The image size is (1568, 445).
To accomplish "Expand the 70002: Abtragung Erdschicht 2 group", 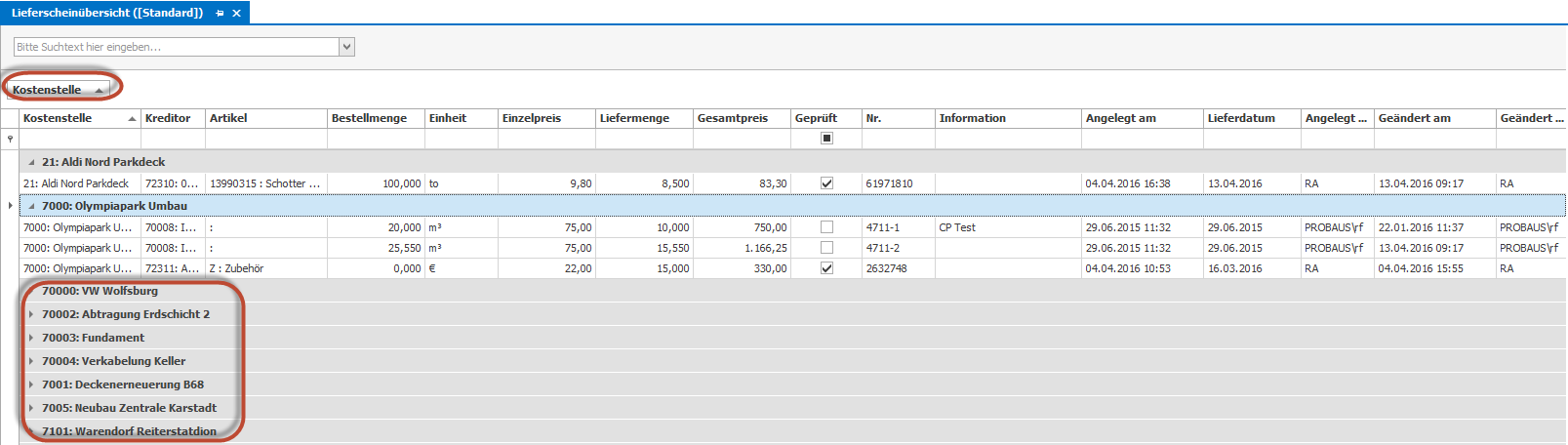I will [31, 314].
